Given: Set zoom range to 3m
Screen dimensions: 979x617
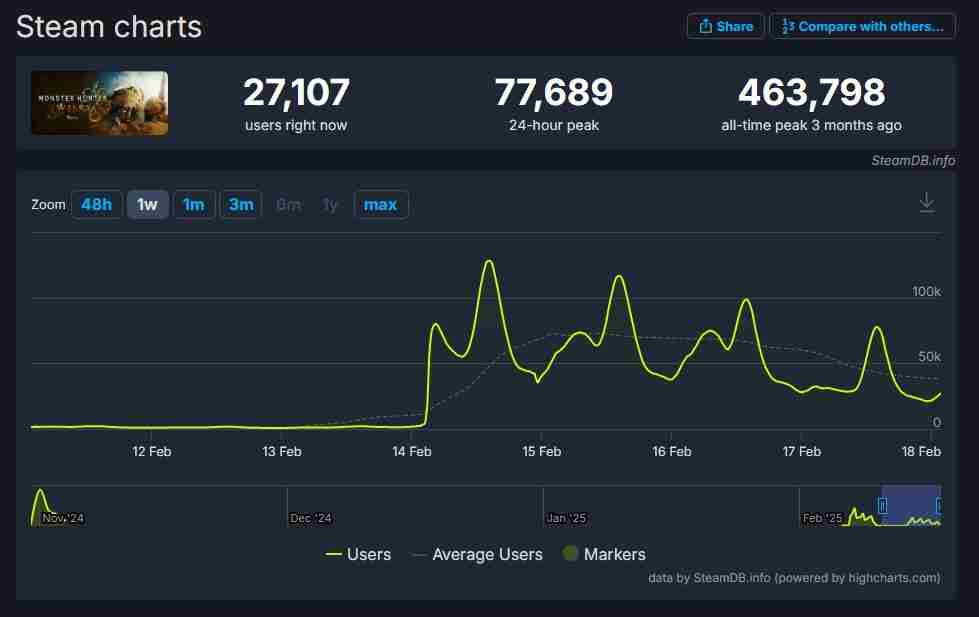Looking at the screenshot, I should click(241, 205).
